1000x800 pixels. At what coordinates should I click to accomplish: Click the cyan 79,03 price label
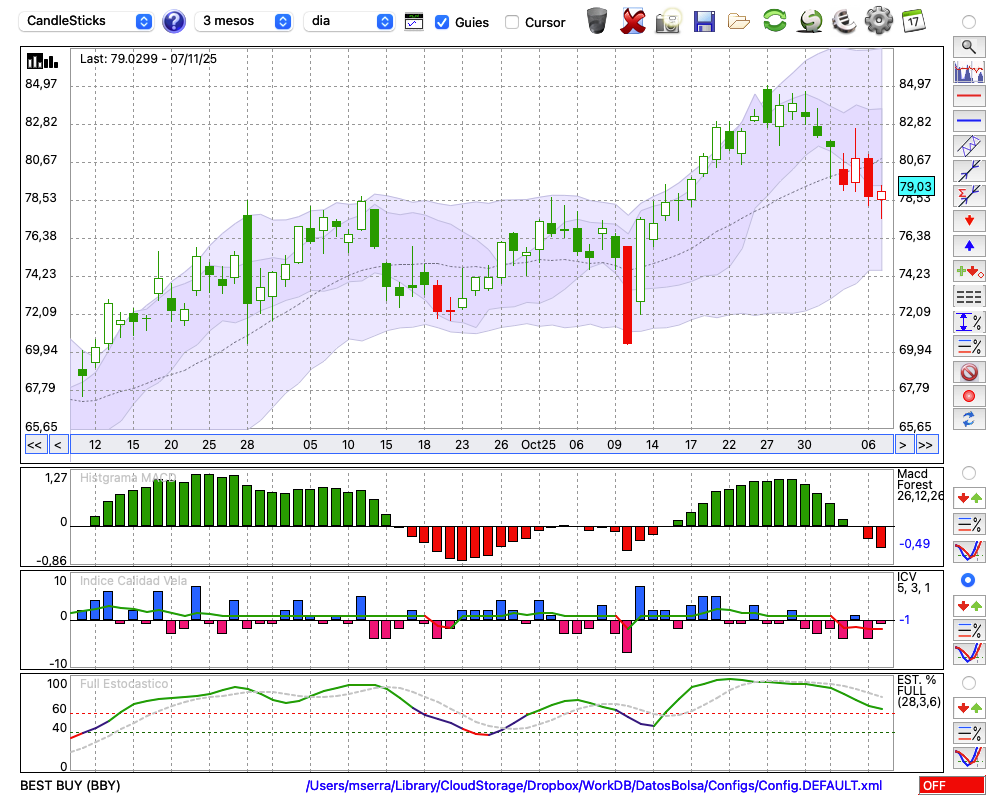[916, 186]
